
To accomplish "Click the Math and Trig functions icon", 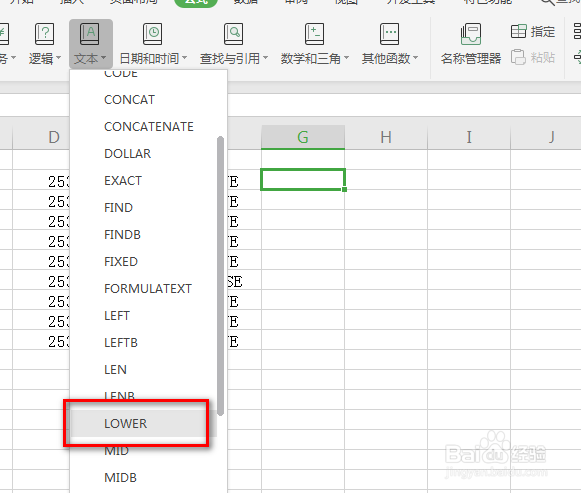I will pyautogui.click(x=314, y=34).
